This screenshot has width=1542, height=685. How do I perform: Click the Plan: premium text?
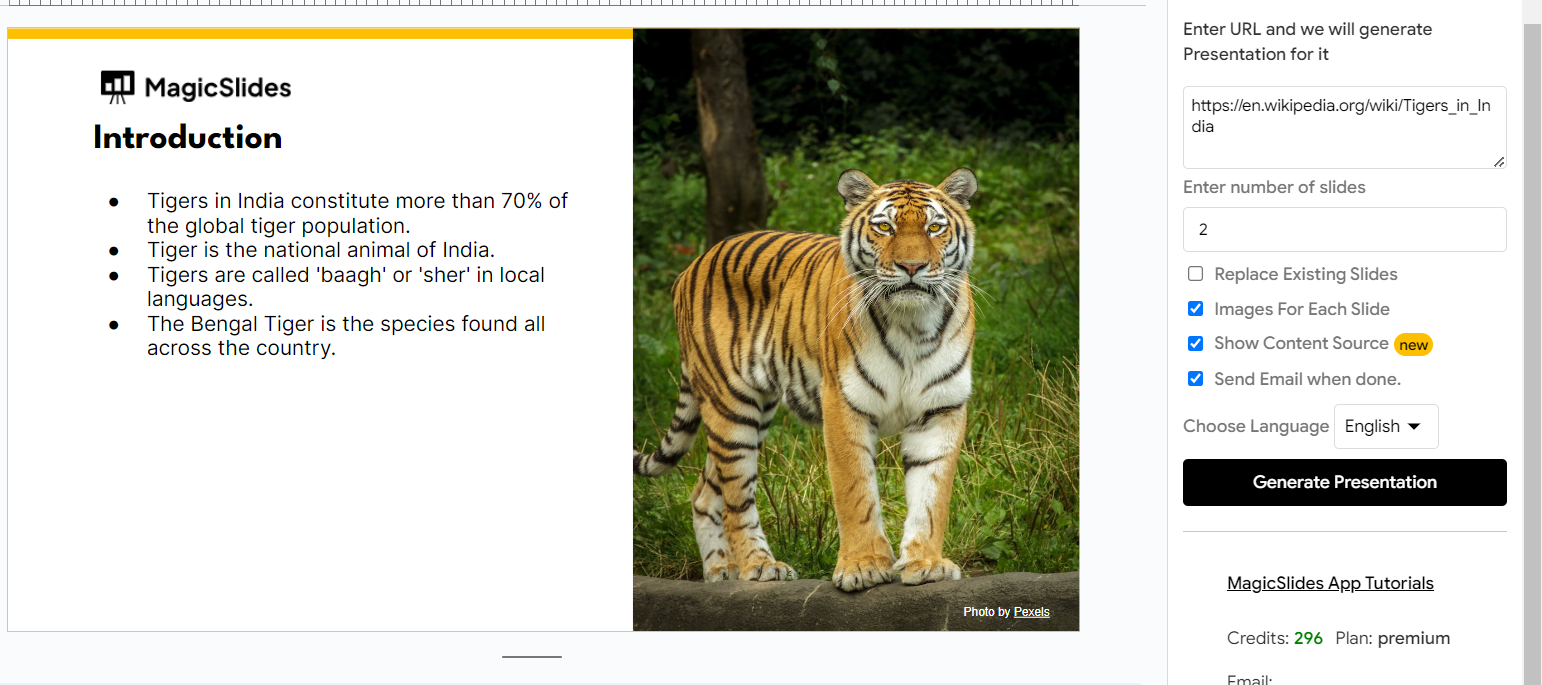tap(1392, 638)
